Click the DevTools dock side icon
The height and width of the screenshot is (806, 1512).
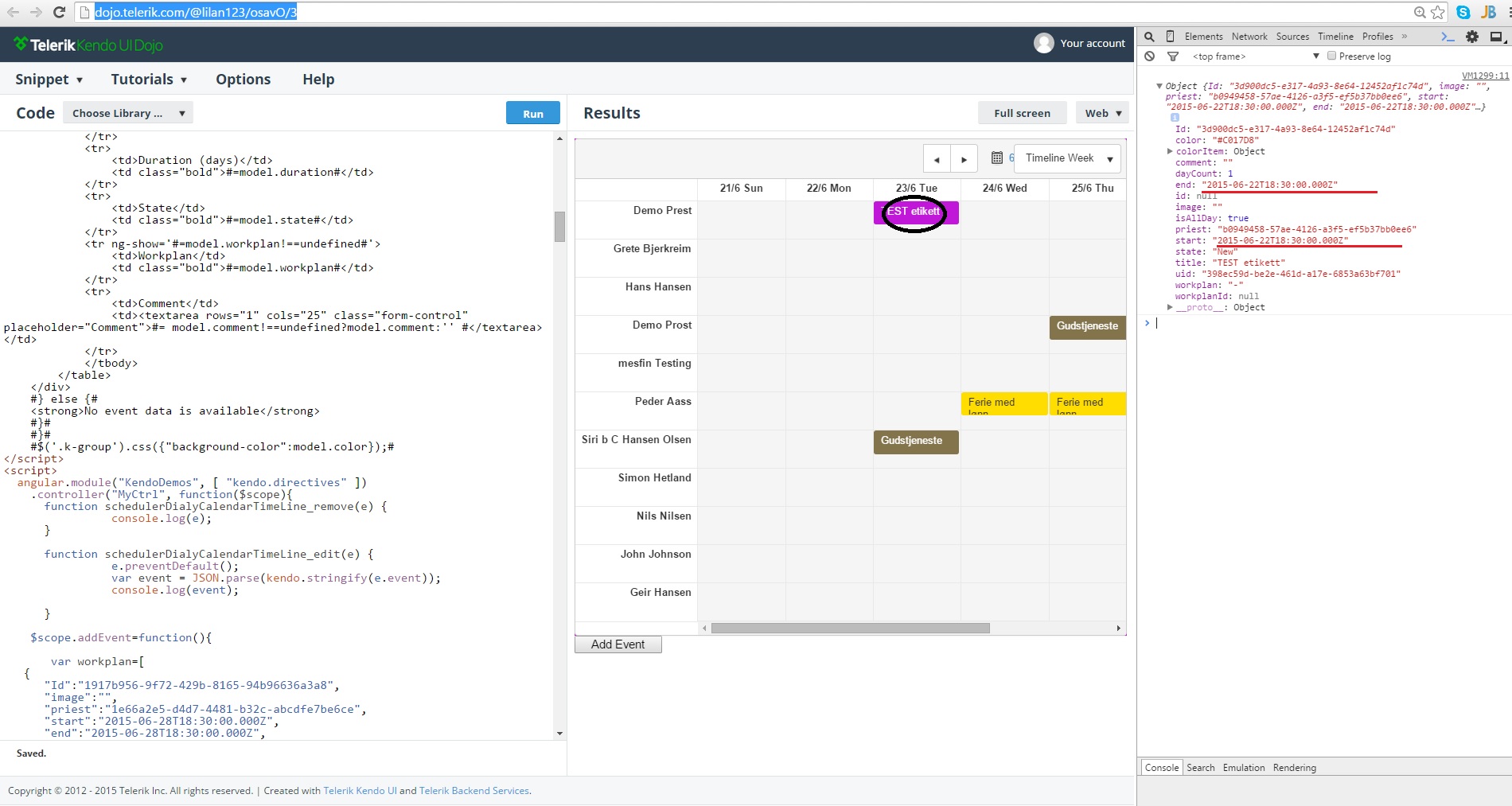coord(1496,37)
